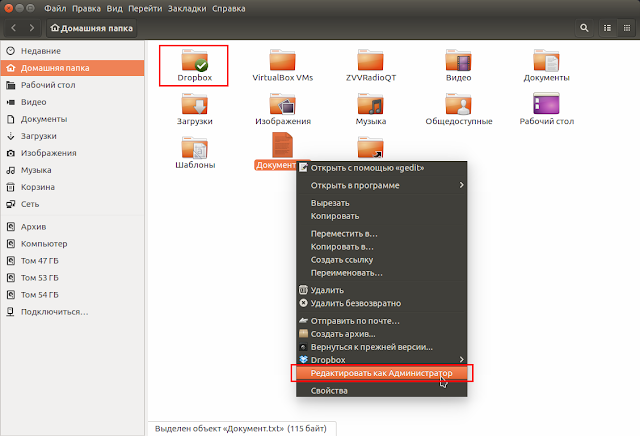Select the Документ text file icon

click(282, 145)
